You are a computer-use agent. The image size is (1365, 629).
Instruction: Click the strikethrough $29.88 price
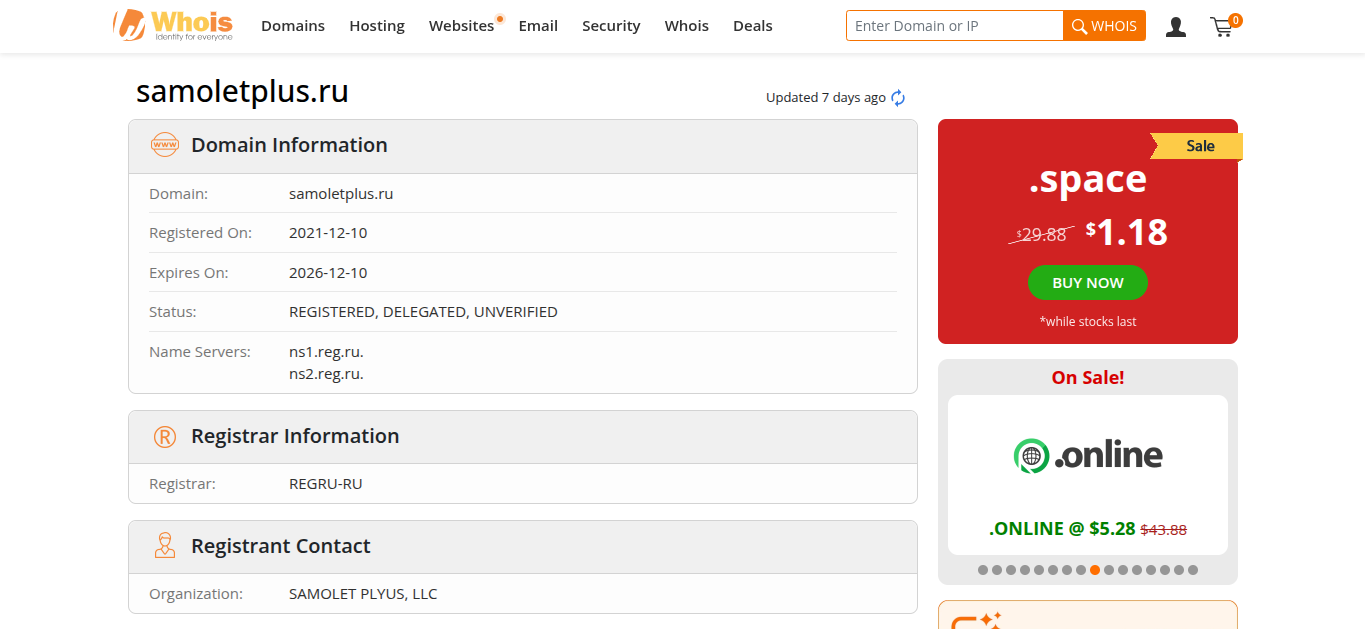1041,235
